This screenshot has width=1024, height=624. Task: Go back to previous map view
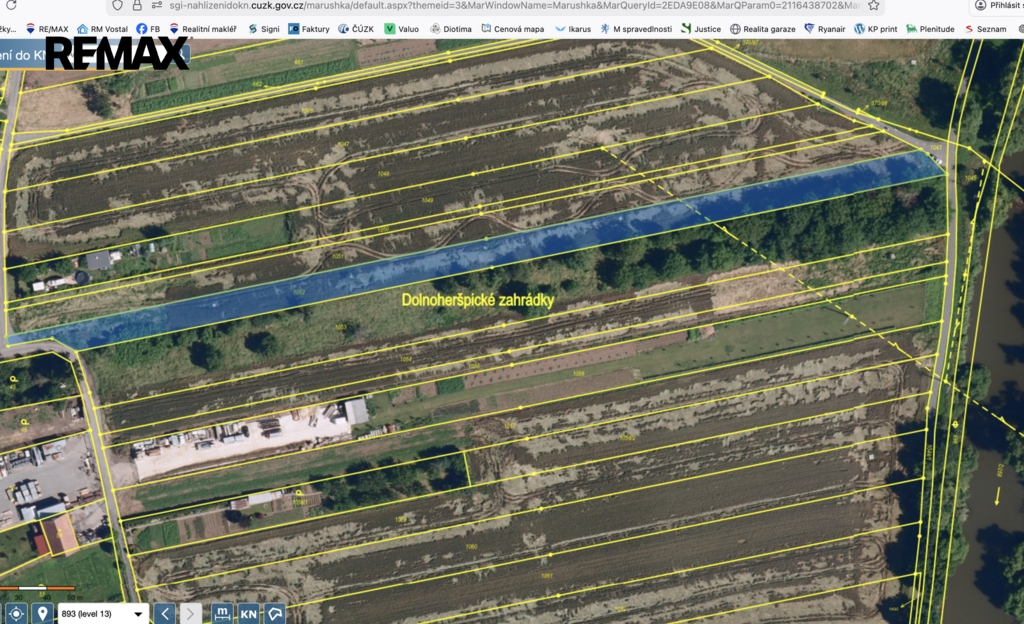pyautogui.click(x=165, y=614)
